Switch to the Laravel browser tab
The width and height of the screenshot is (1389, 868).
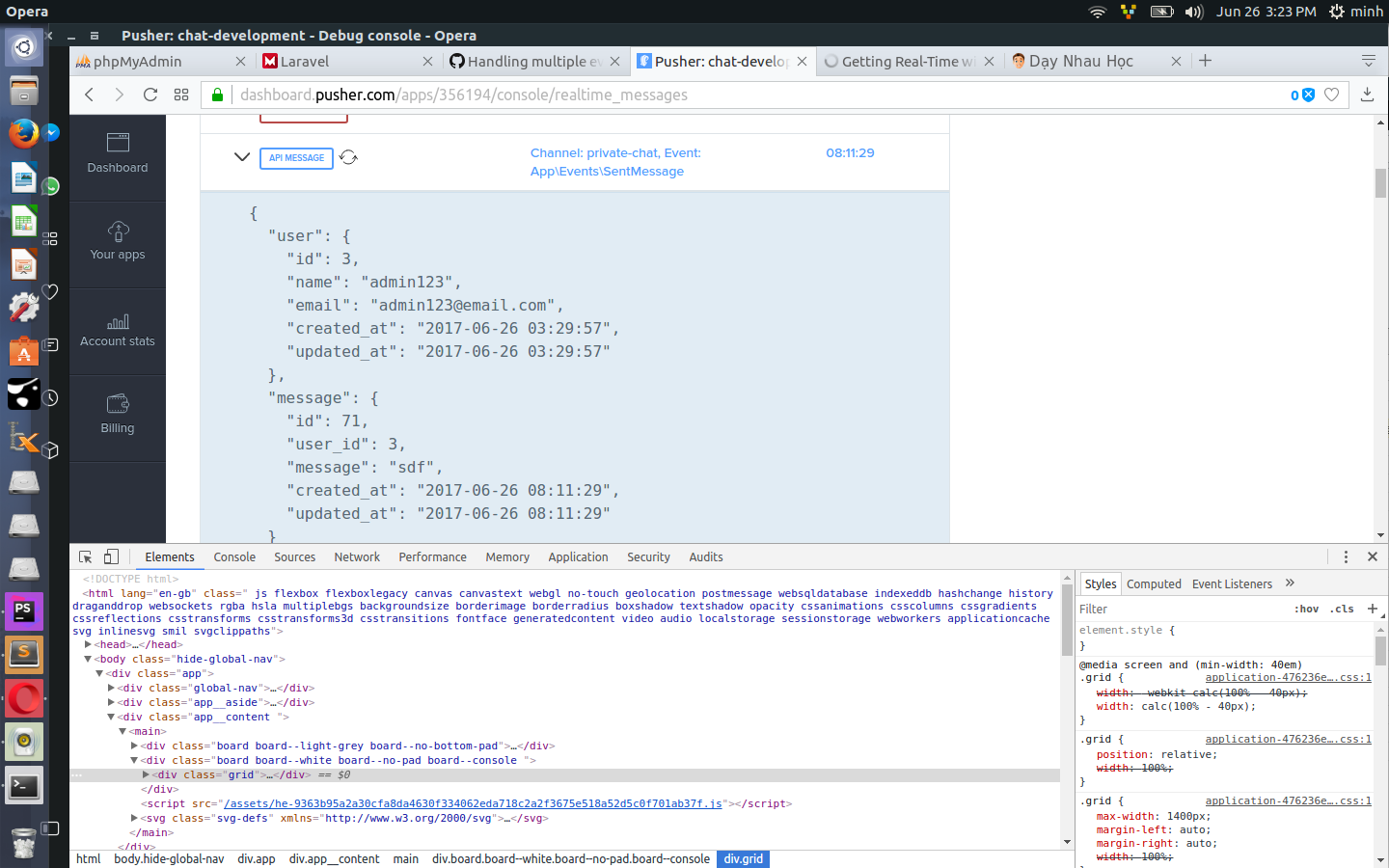305,62
